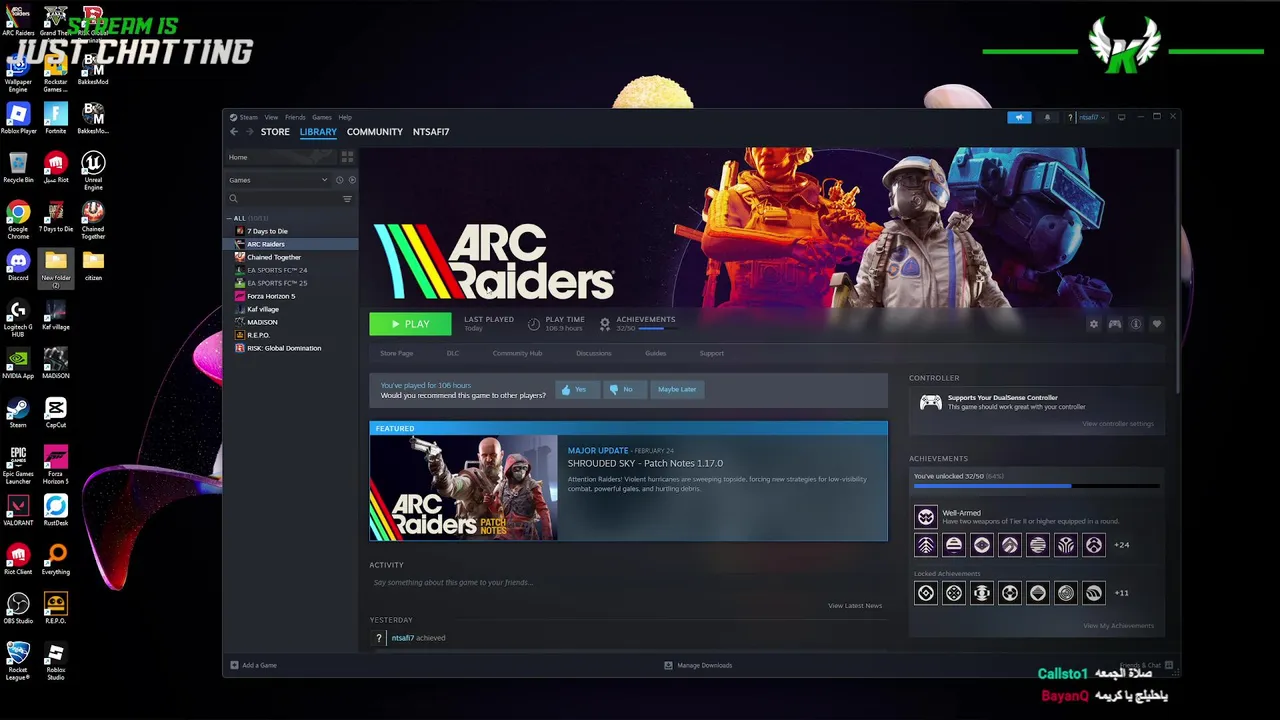Click No for game recommendation
Image resolution: width=1280 pixels, height=720 pixels.
pos(623,389)
